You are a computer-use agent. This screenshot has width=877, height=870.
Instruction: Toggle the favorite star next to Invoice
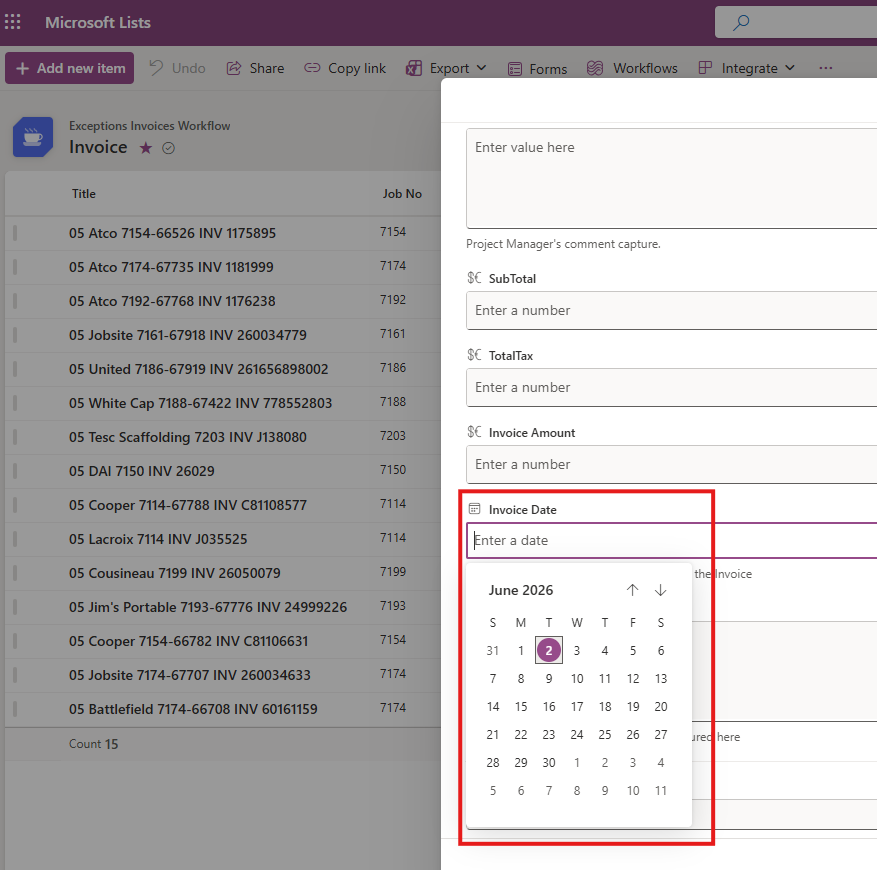146,148
